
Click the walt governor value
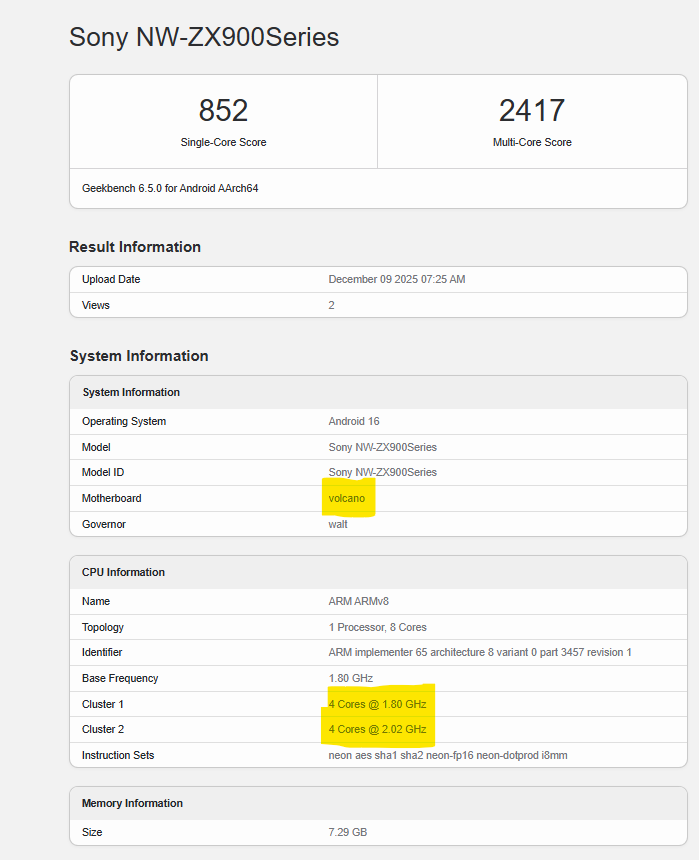(338, 524)
